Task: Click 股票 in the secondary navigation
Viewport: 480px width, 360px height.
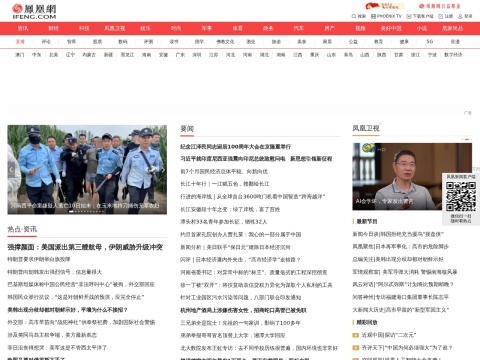Action: pyautogui.click(x=97, y=42)
